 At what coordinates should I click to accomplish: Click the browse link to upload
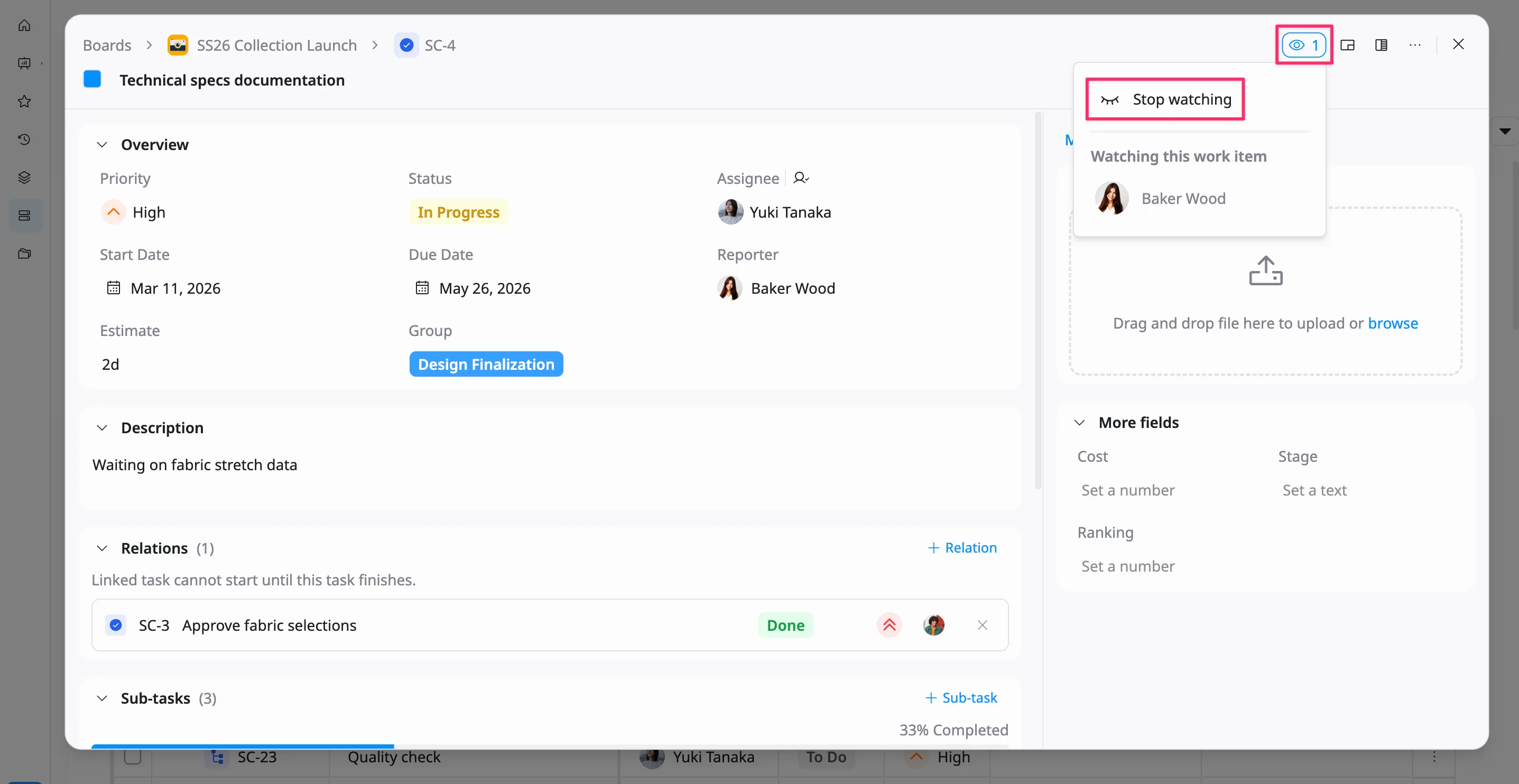point(1393,323)
